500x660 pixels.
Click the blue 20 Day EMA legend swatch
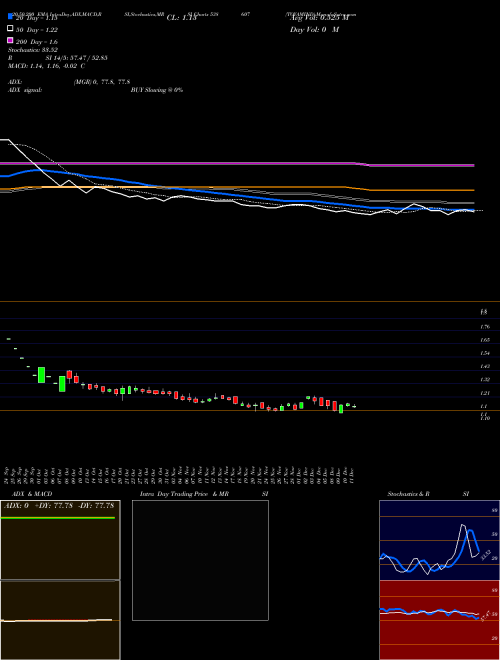coord(11,17)
